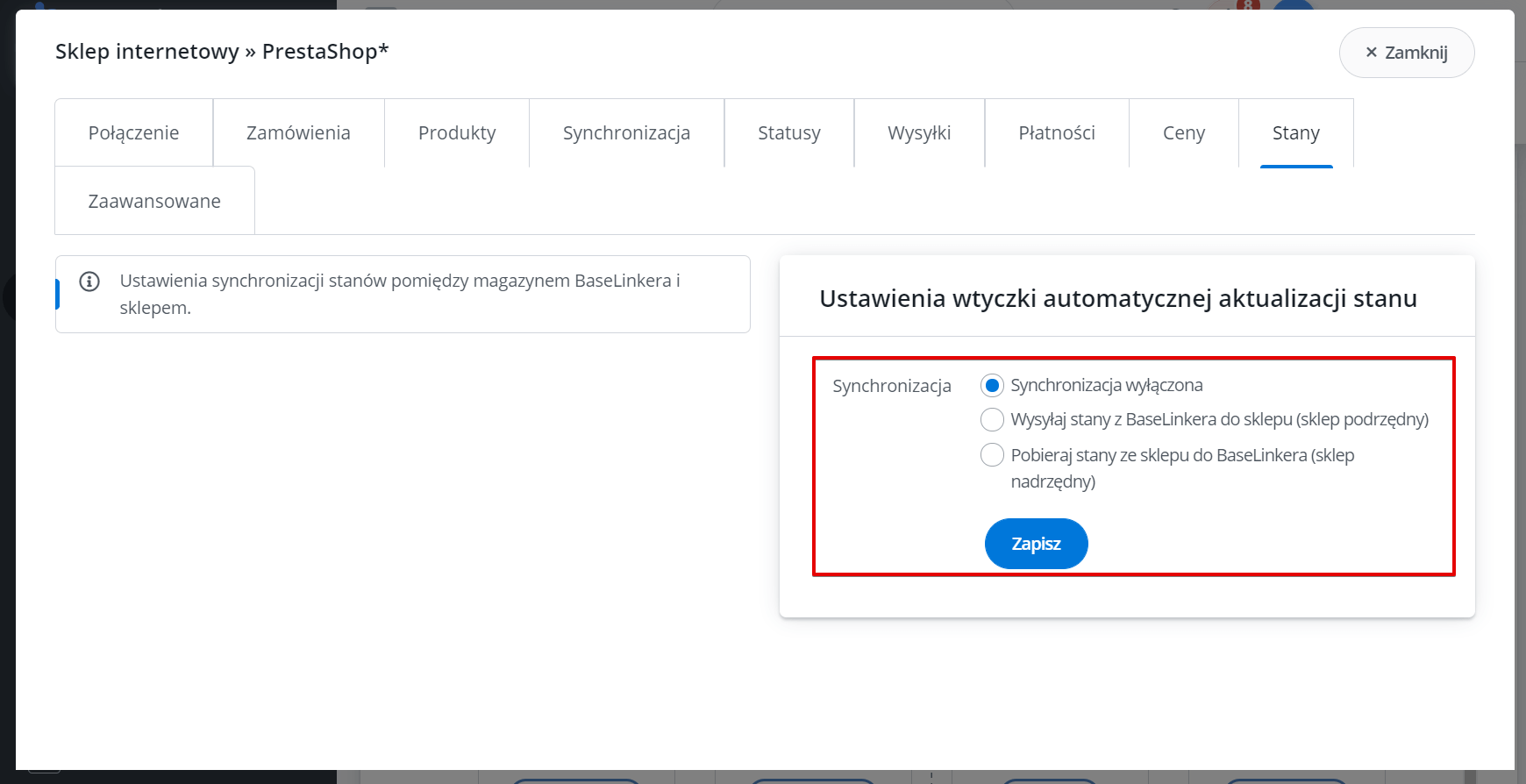
Task: Click the Zapisz button
Action: pos(1036,544)
